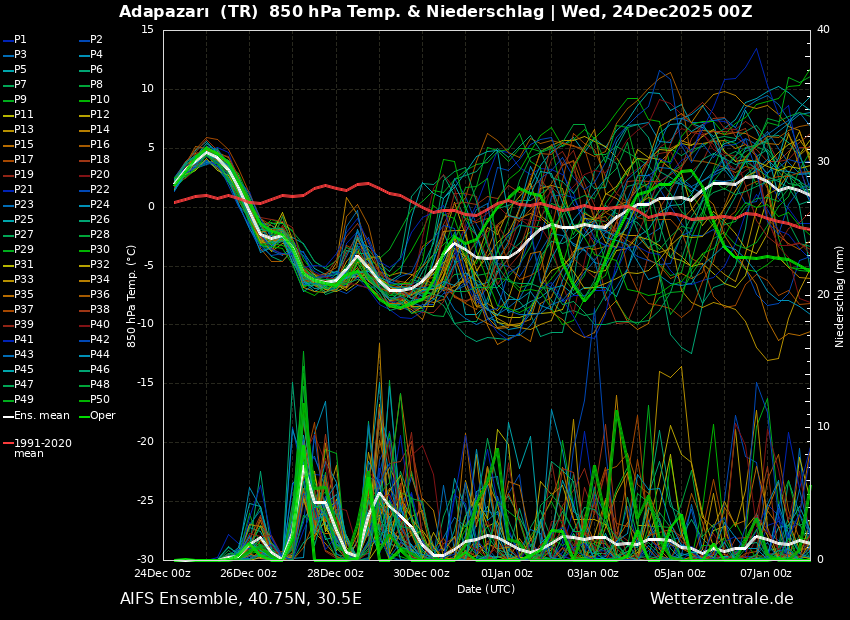The image size is (850, 620).
Task: Click legend entry P27
Action: pyautogui.click(x=18, y=234)
